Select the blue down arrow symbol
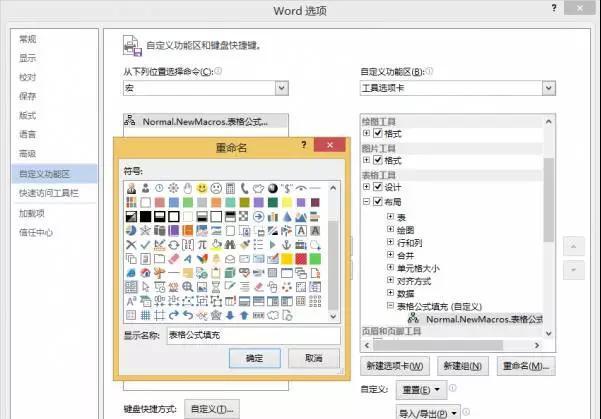This screenshot has width=601, height=419. pos(230,315)
